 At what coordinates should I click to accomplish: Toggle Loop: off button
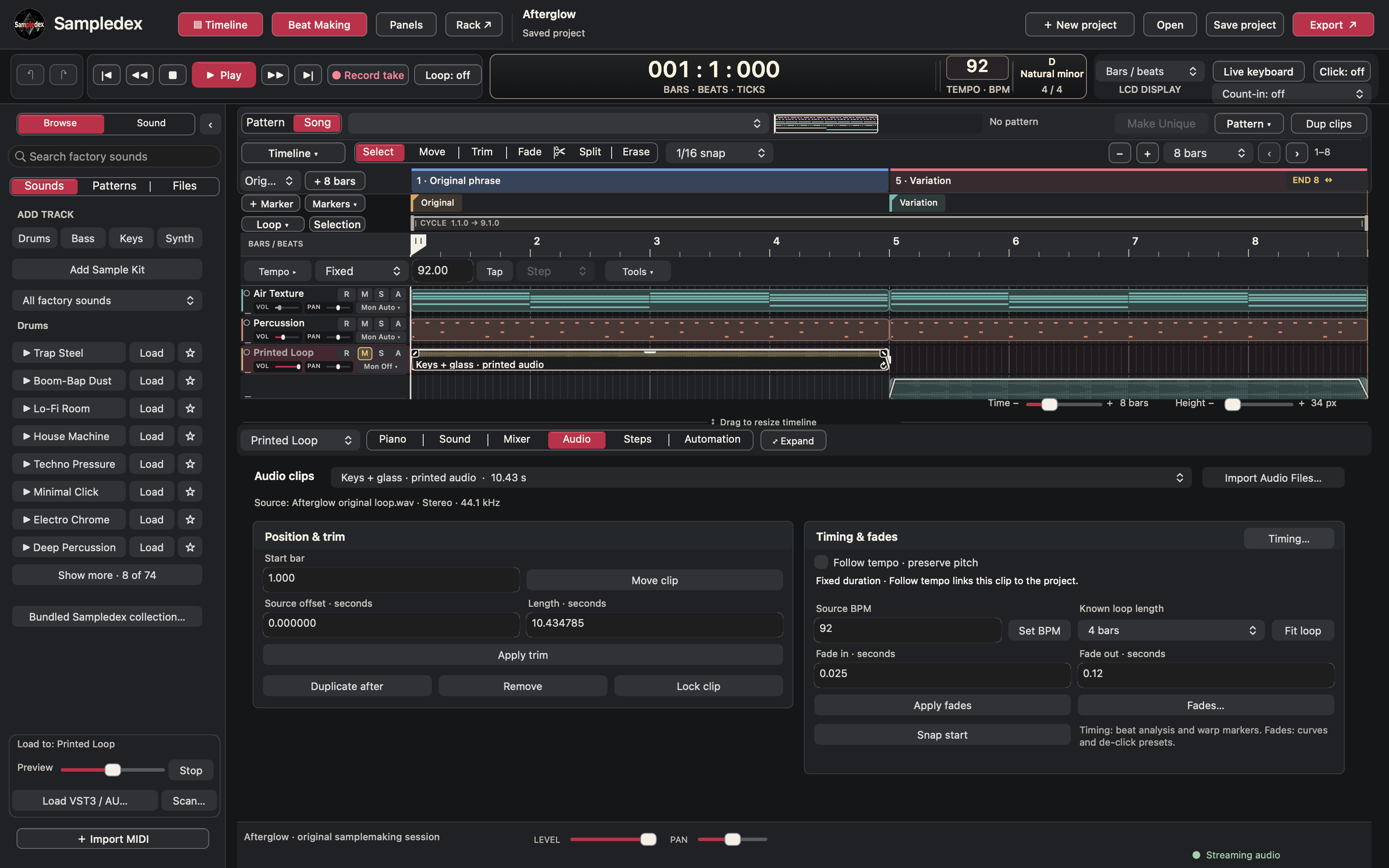[447, 75]
